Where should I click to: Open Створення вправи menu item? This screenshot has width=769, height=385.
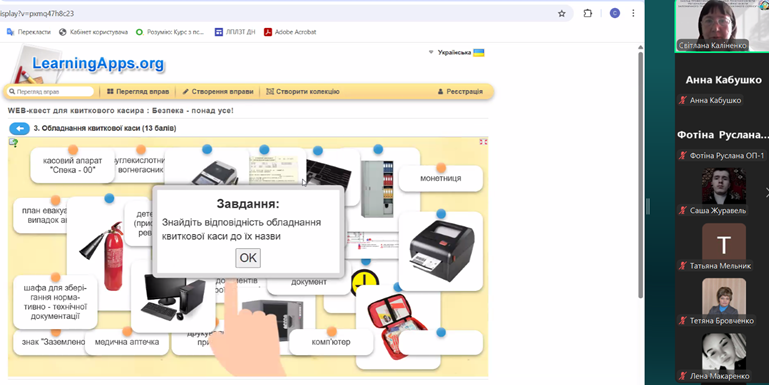pos(218,92)
